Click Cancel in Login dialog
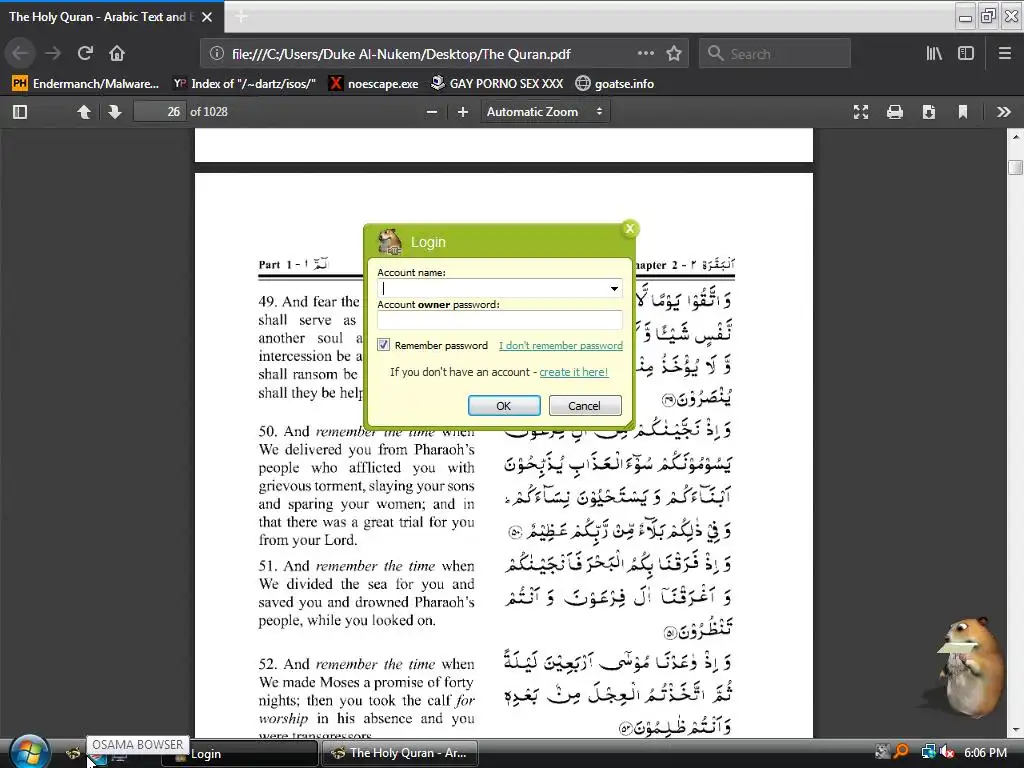1024x768 pixels. pos(584,406)
